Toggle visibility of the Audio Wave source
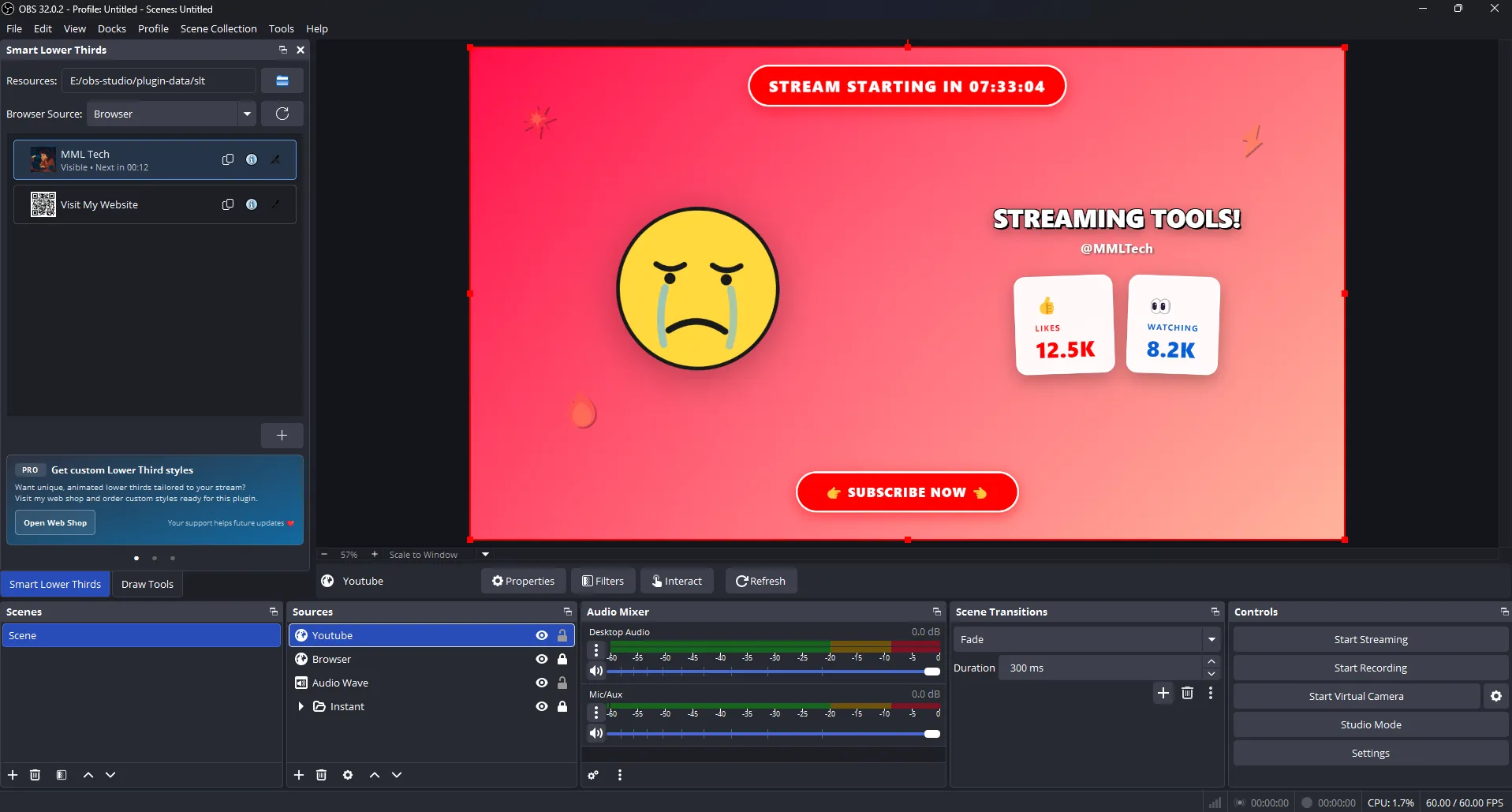The image size is (1512, 812). [x=540, y=683]
